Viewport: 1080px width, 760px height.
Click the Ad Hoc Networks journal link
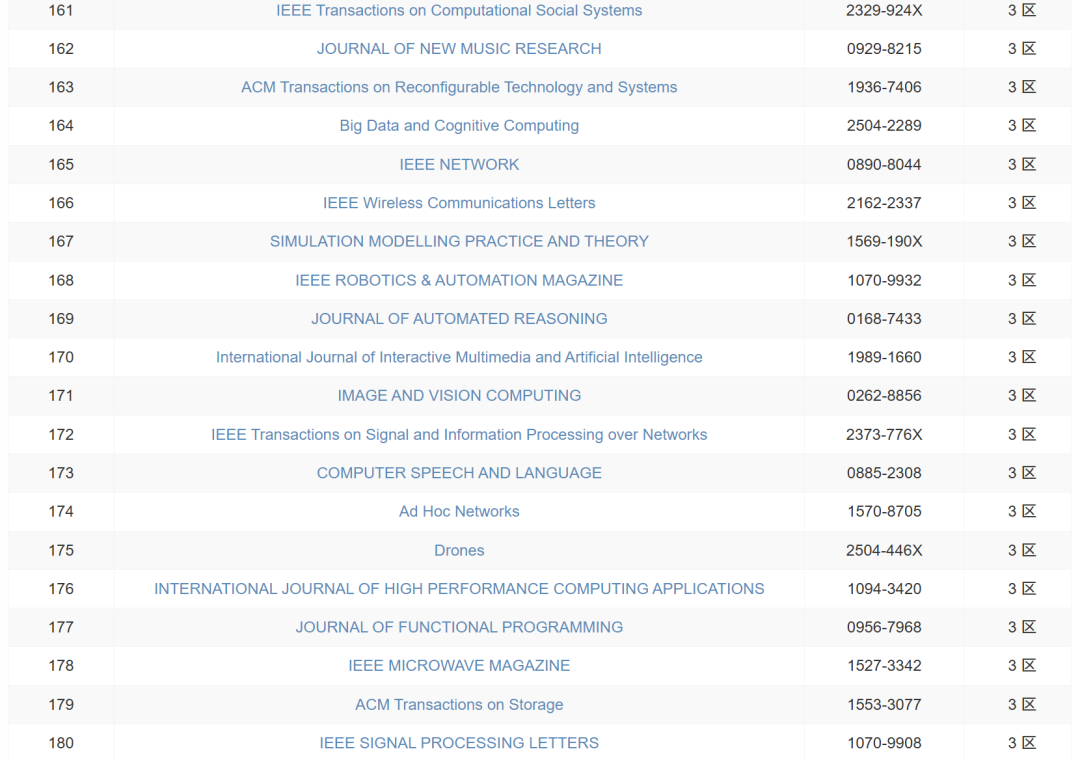click(x=459, y=512)
